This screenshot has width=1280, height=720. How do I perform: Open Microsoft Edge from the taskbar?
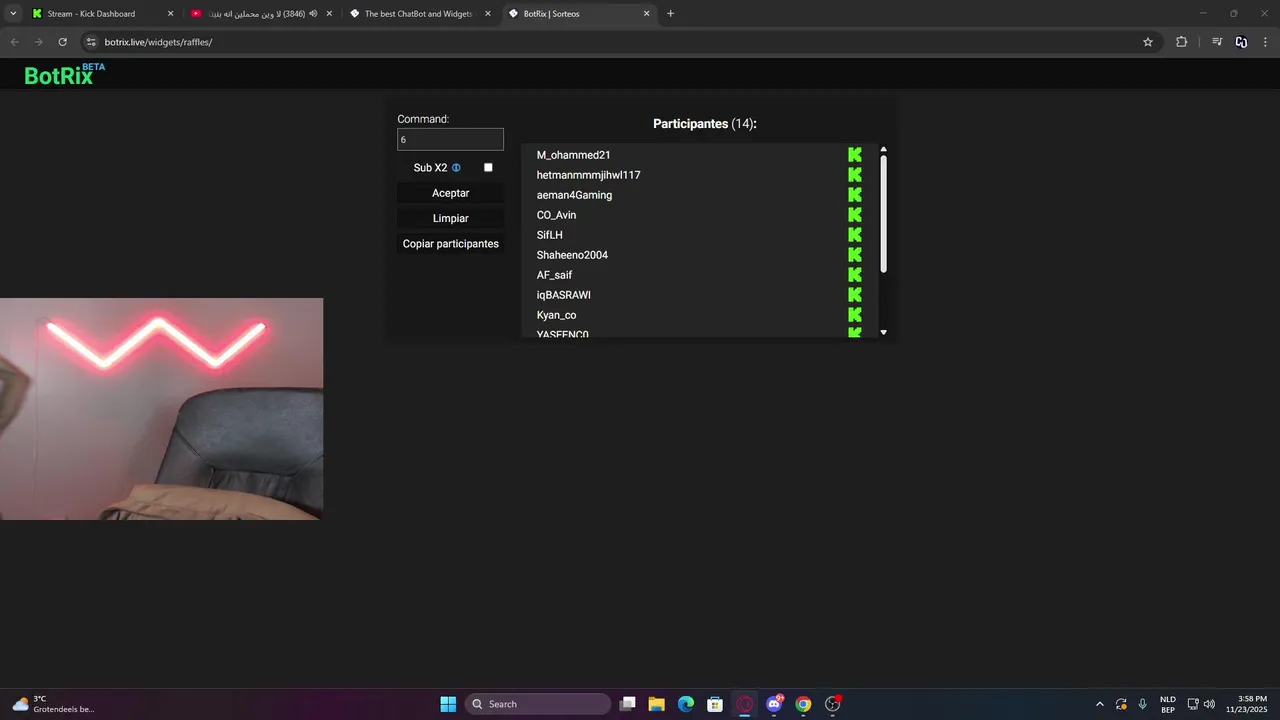[x=686, y=704]
